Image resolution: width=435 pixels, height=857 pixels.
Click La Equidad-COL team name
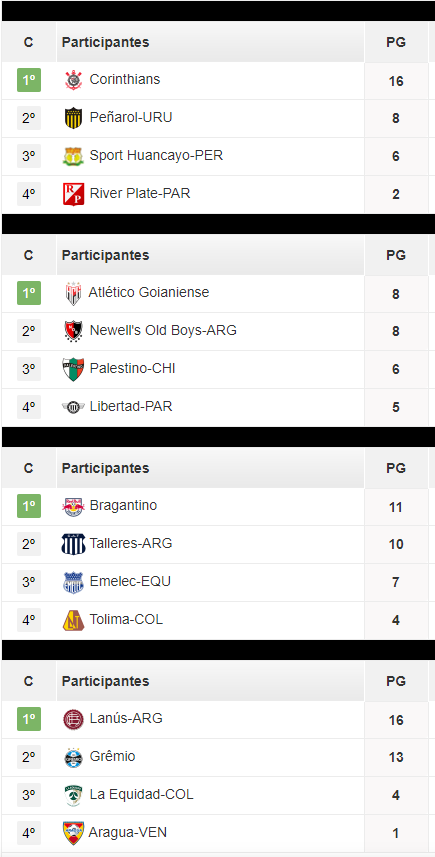pos(142,795)
